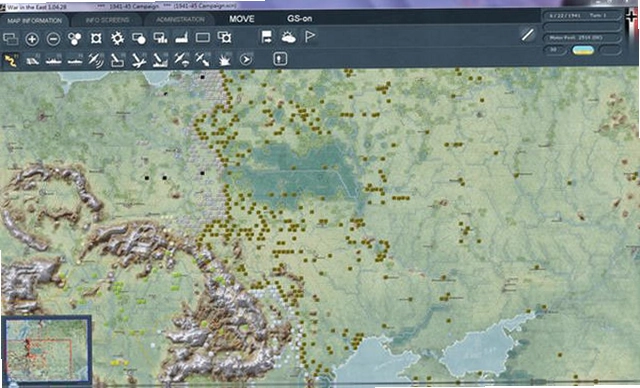
Task: Click the overlapping rectangles icon in top toolbar
Action: (x=11, y=39)
